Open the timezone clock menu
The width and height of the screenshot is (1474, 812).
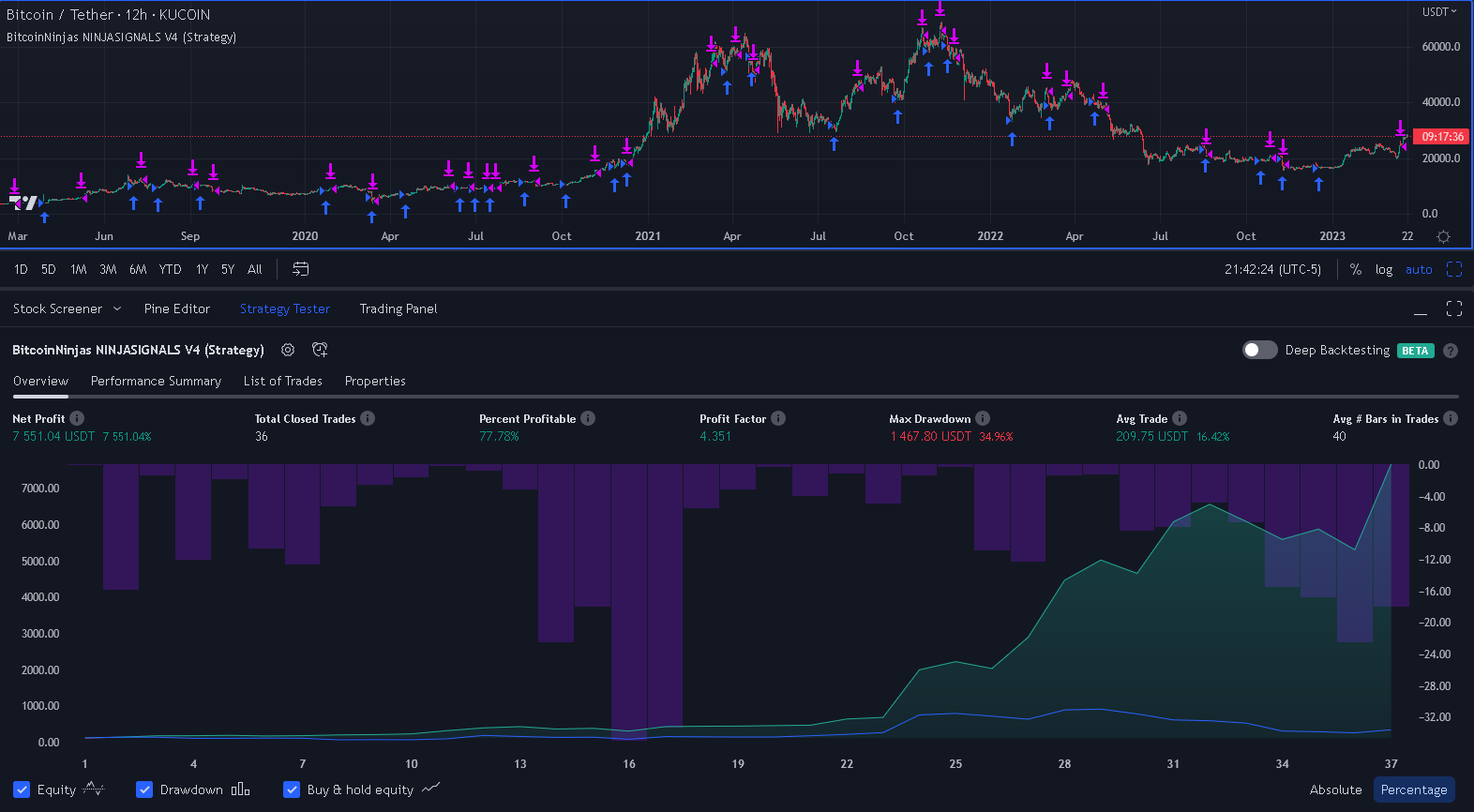(x=1272, y=269)
